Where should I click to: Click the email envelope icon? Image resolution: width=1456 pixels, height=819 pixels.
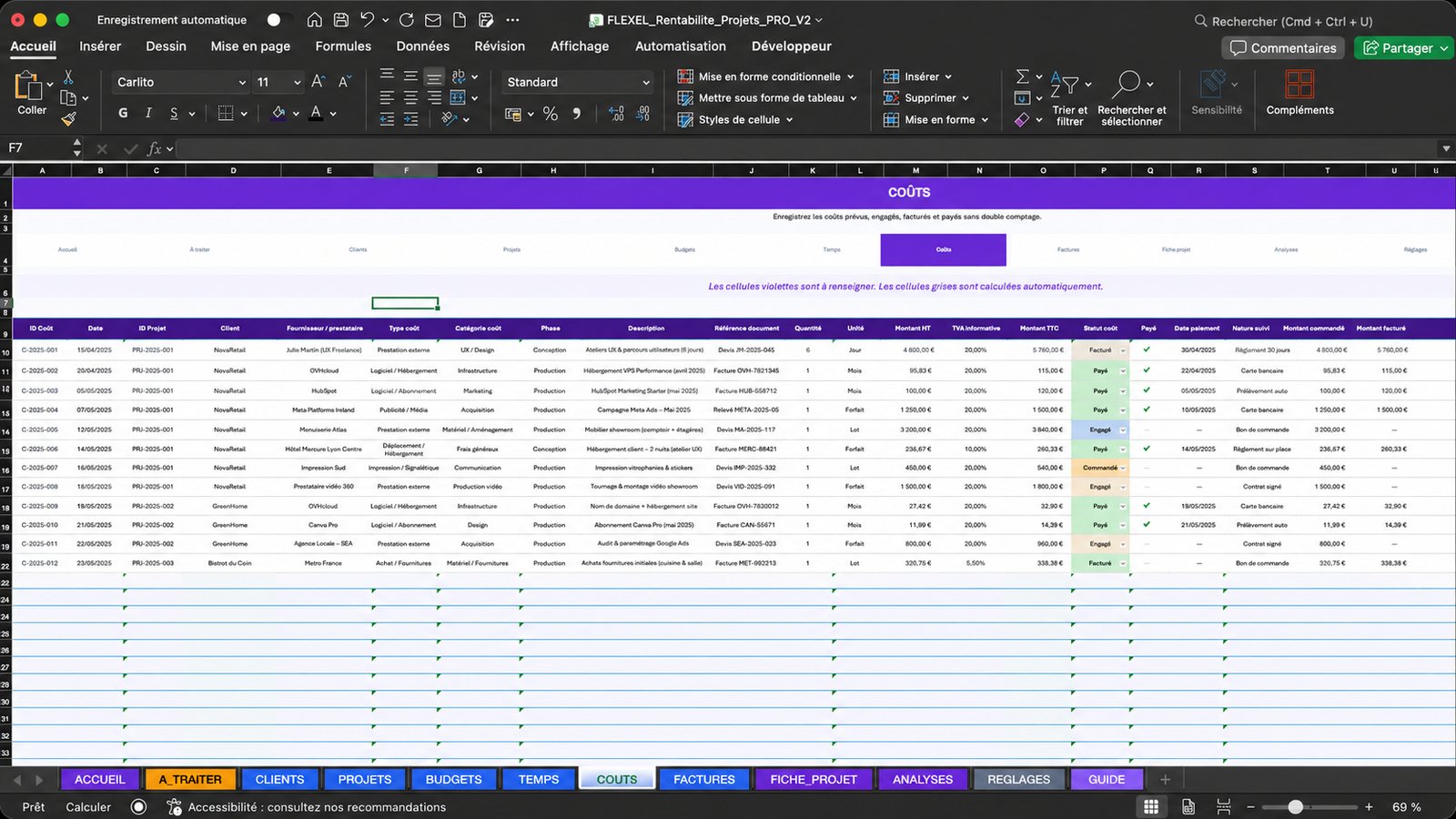pyautogui.click(x=433, y=20)
